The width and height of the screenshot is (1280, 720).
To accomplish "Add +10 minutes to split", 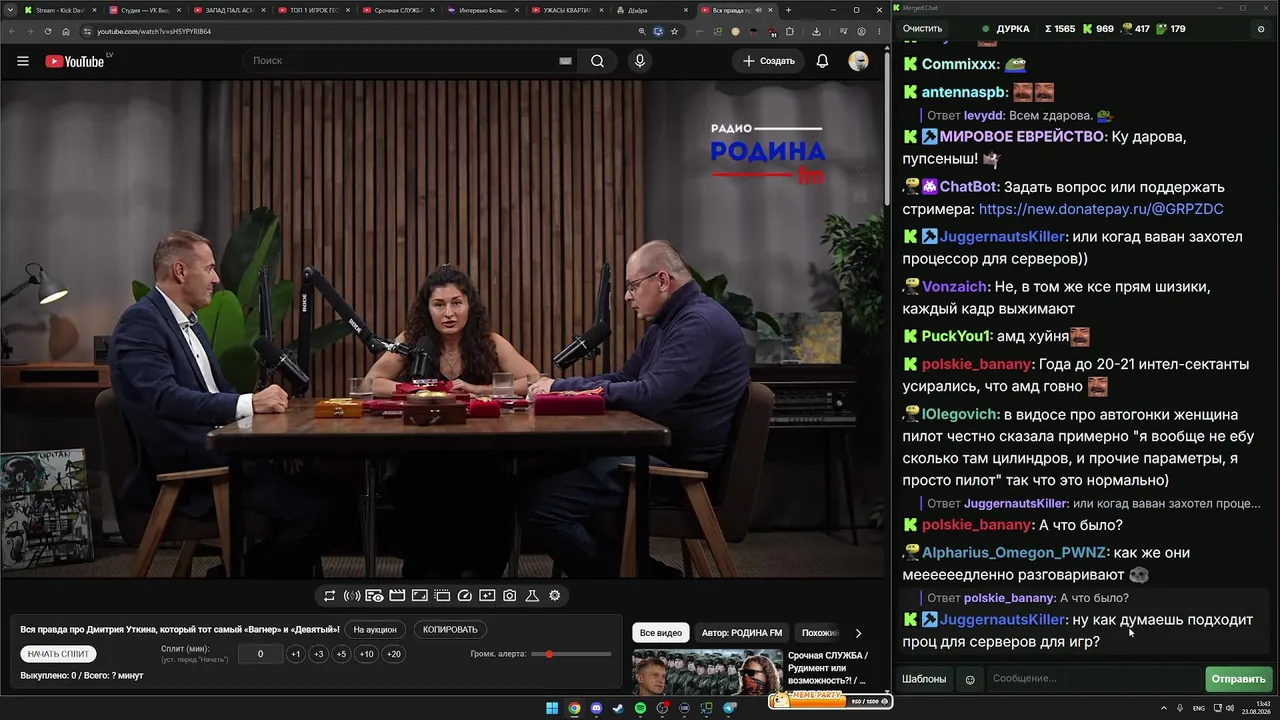I will (x=366, y=654).
